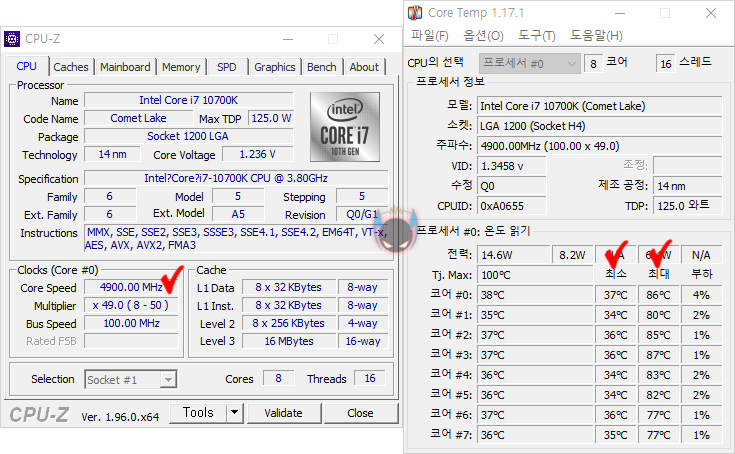Click the Package value Socket 1200 LGA
The height and width of the screenshot is (454, 735).
pos(188,136)
